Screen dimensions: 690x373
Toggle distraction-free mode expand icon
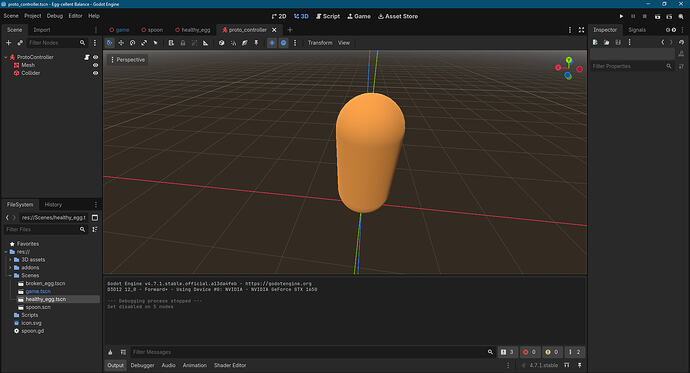[x=581, y=30]
